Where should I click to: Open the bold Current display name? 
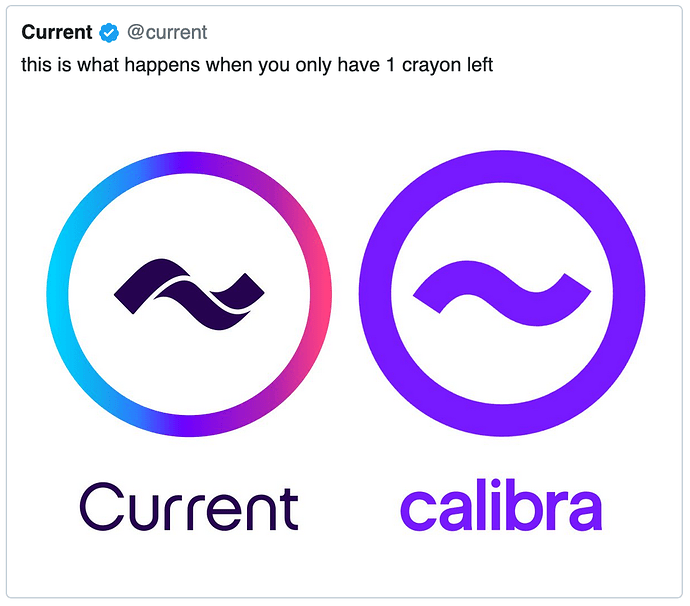57,33
